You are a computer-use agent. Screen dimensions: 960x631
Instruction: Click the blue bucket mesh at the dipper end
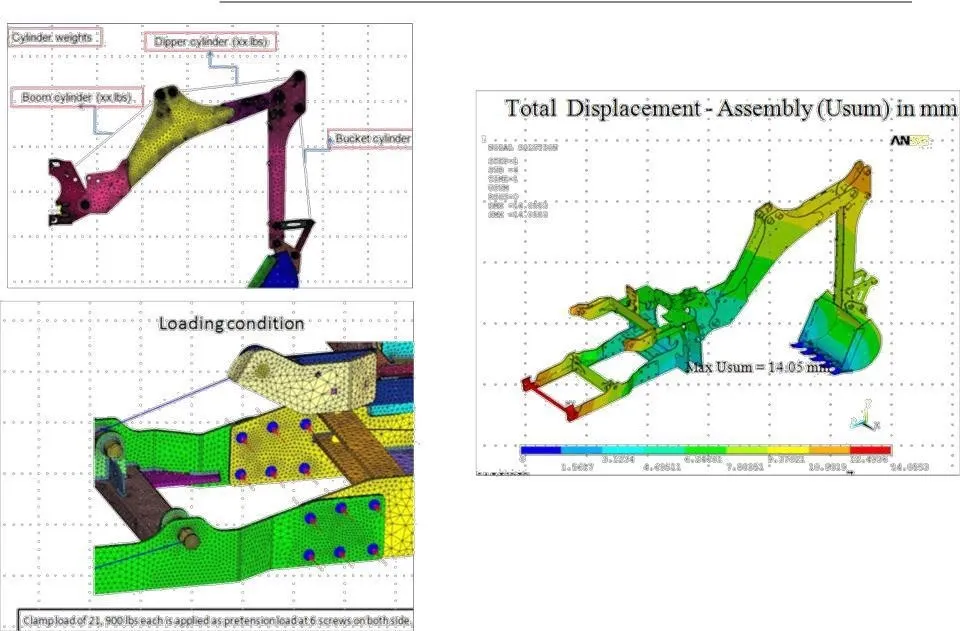tap(280, 272)
